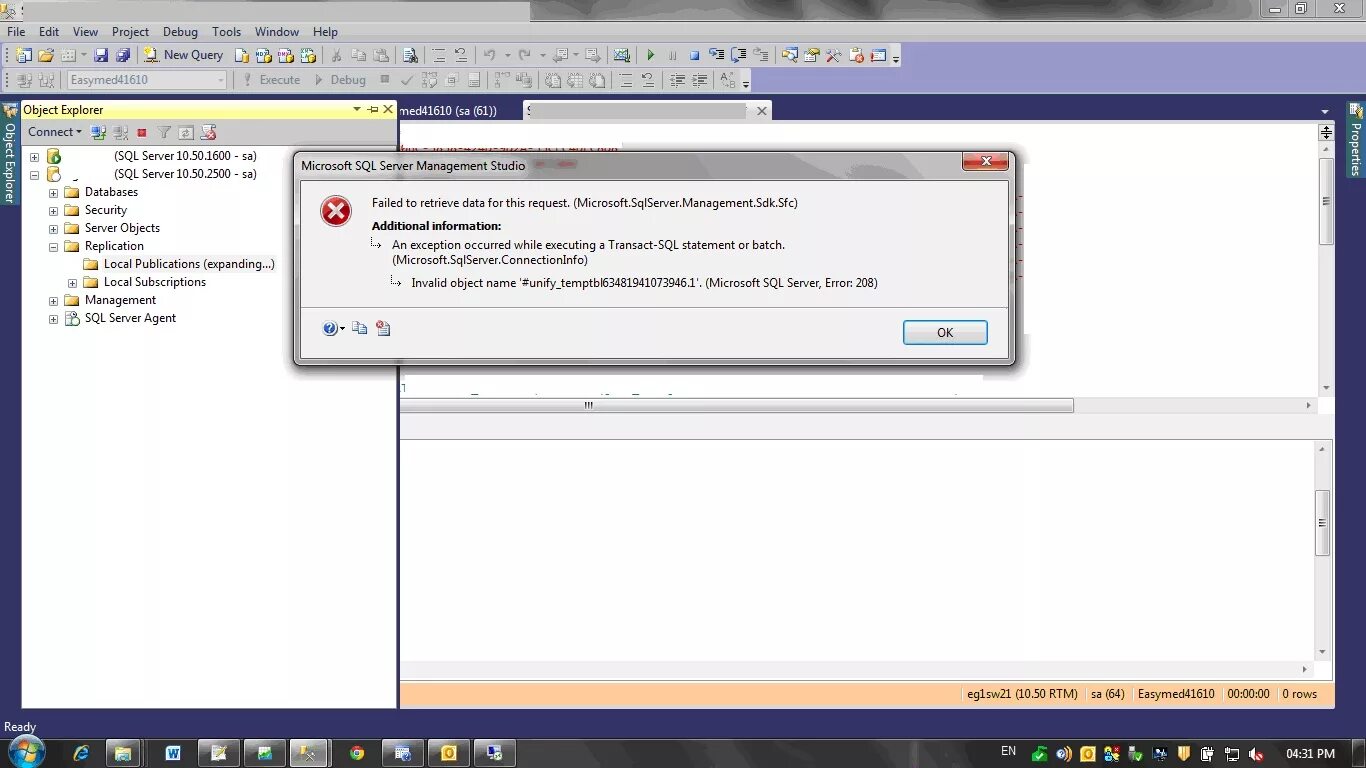This screenshot has height=768, width=1366.
Task: Click the Paste clipboard icon in toolbar
Action: (380, 55)
